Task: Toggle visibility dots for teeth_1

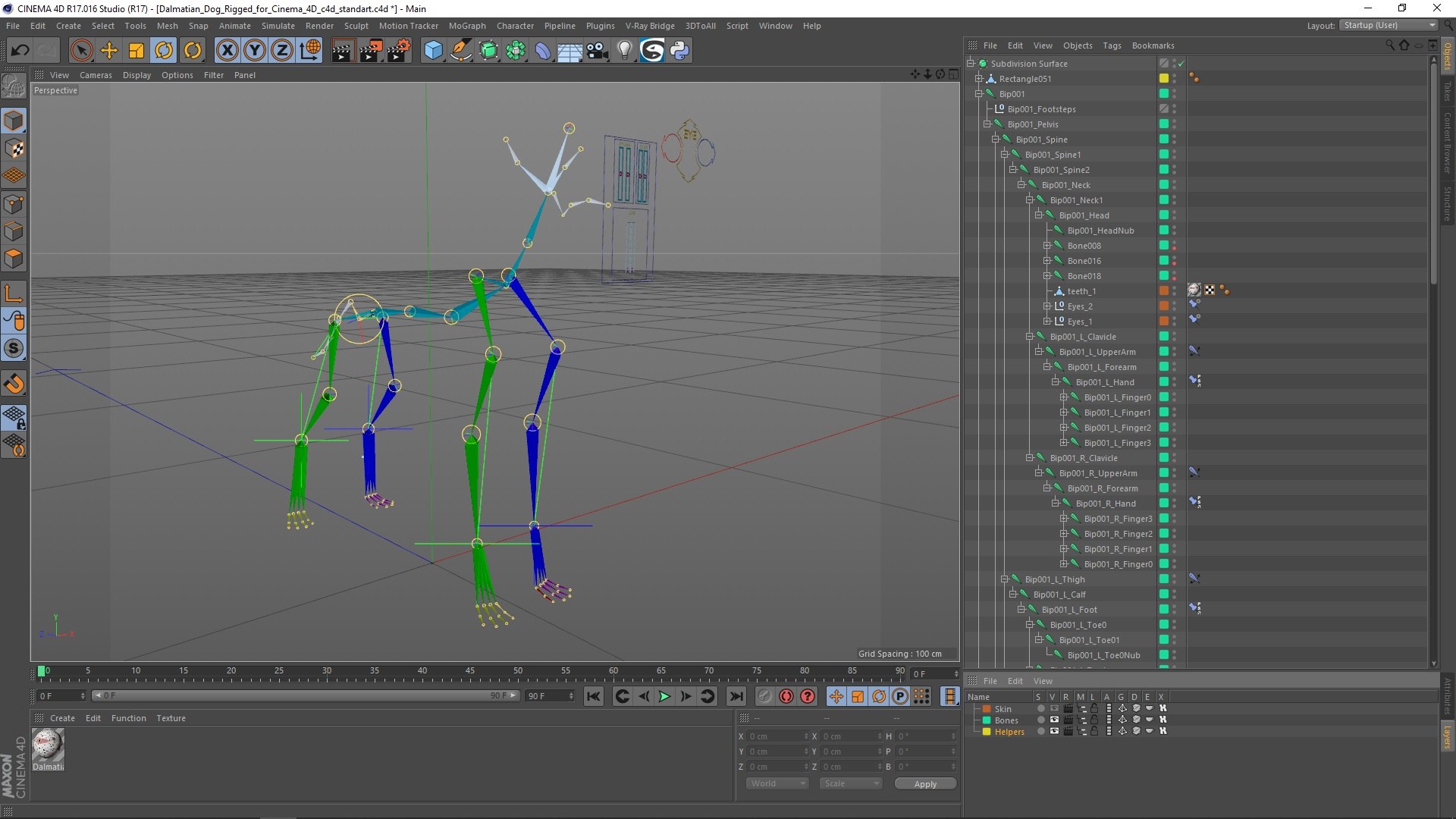Action: (1174, 291)
